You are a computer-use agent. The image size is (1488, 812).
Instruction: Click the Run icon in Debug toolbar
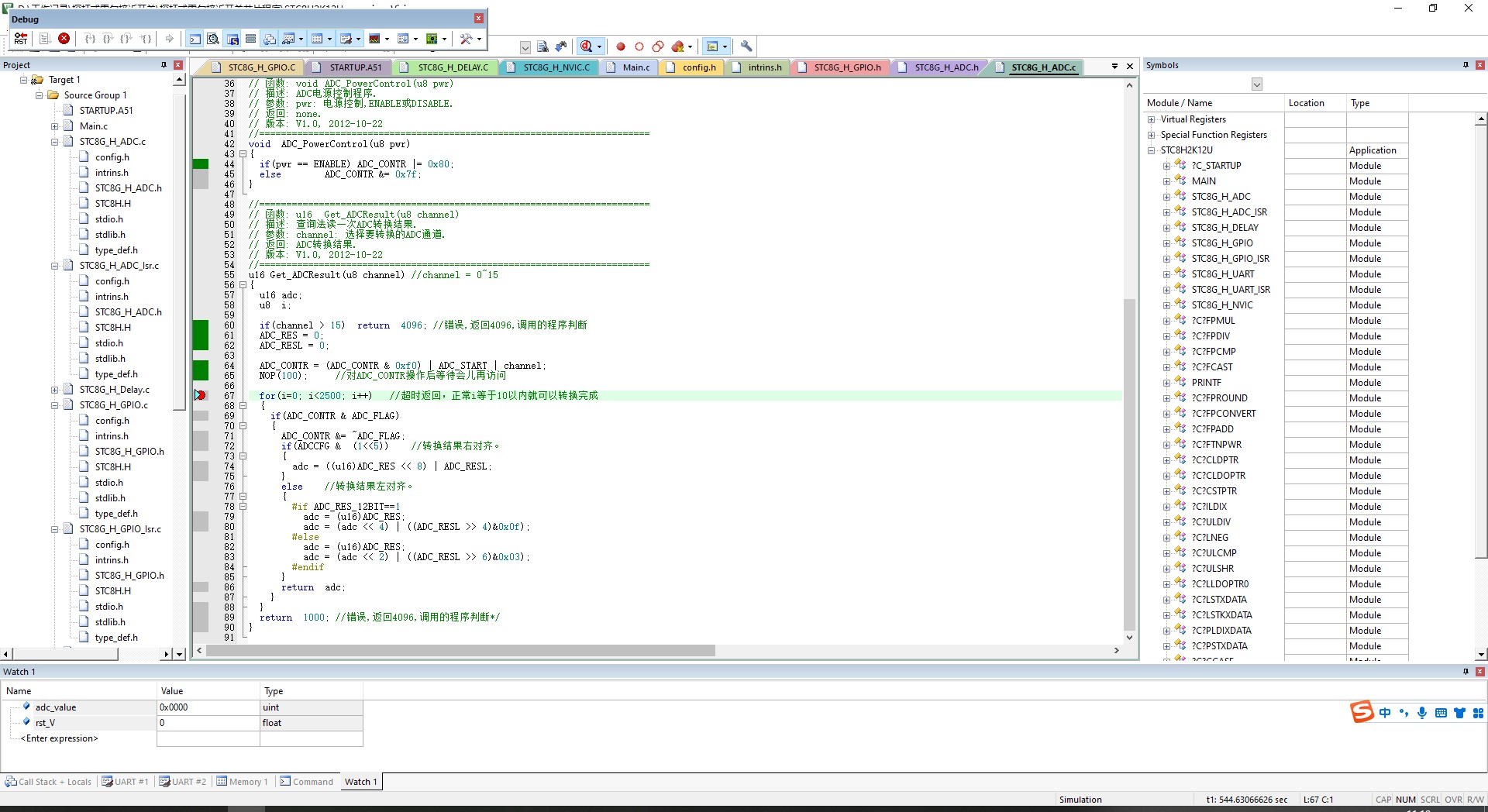point(45,39)
